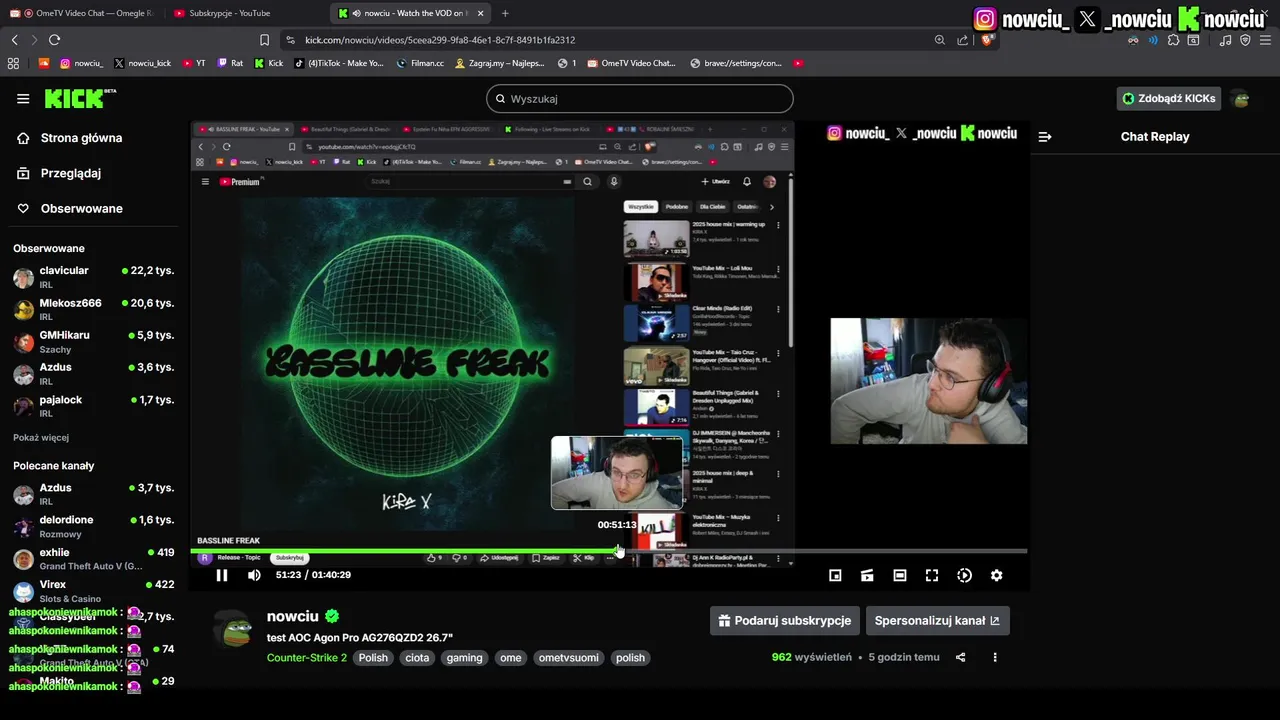Click the share icon next to view count
The image size is (1280, 720).
[960, 657]
